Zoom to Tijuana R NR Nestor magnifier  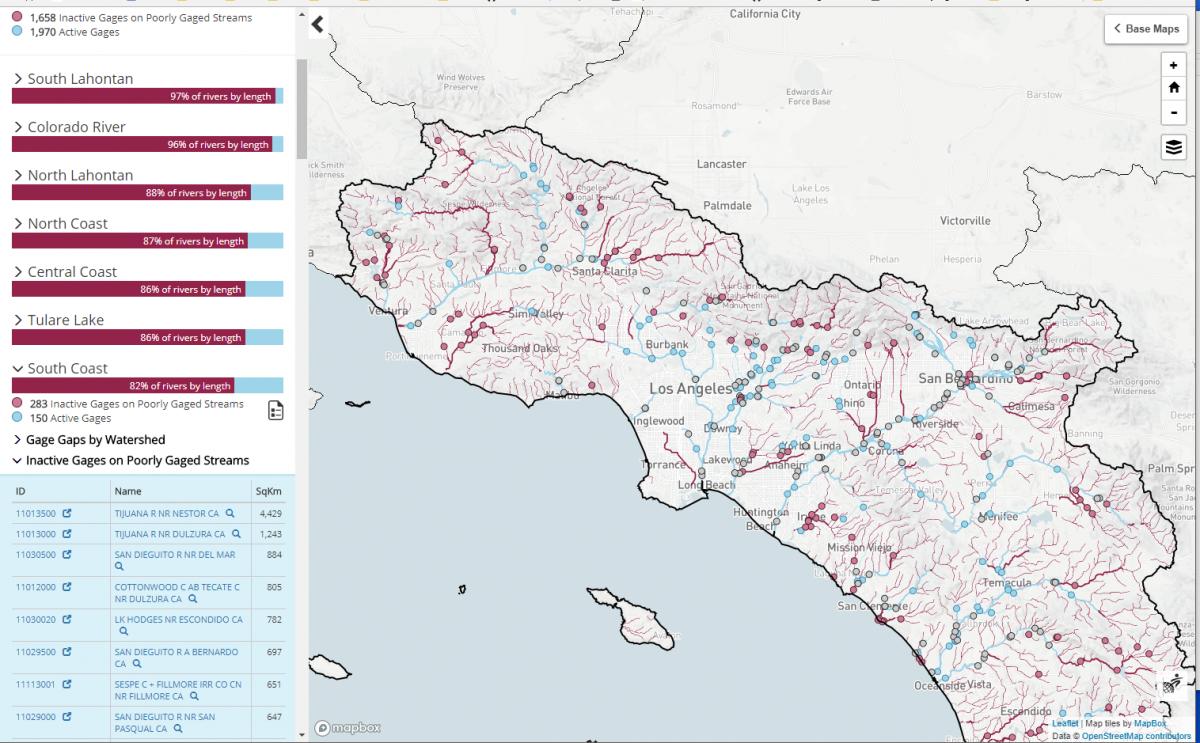(x=230, y=513)
